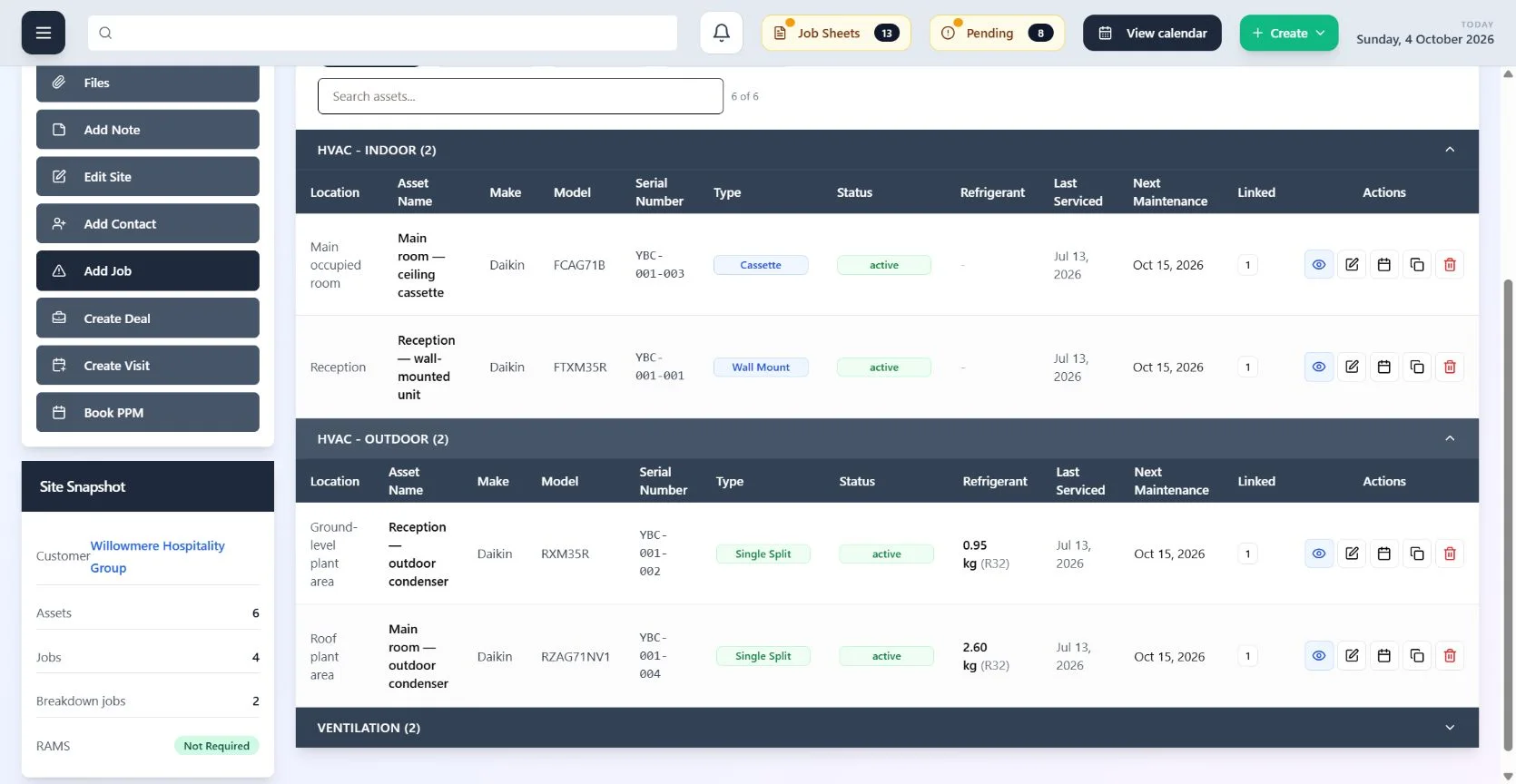
Task: Duplicate the FTXM35R wall-mounted unit
Action: click(1417, 367)
